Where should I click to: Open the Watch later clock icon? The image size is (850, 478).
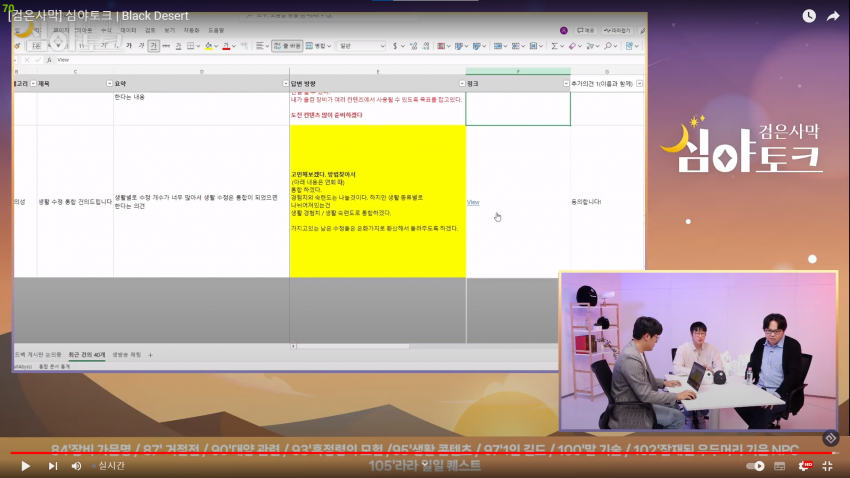(809, 16)
